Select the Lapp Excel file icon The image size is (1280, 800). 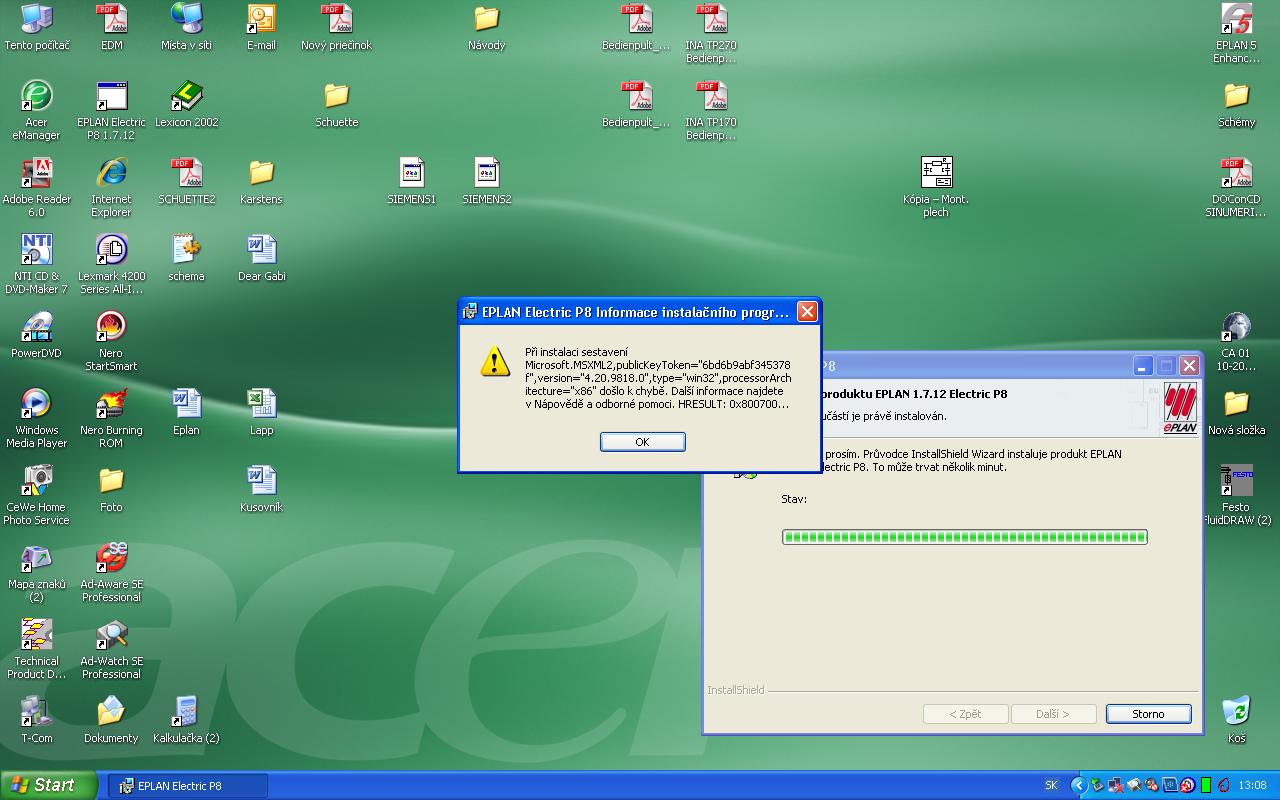pos(261,412)
